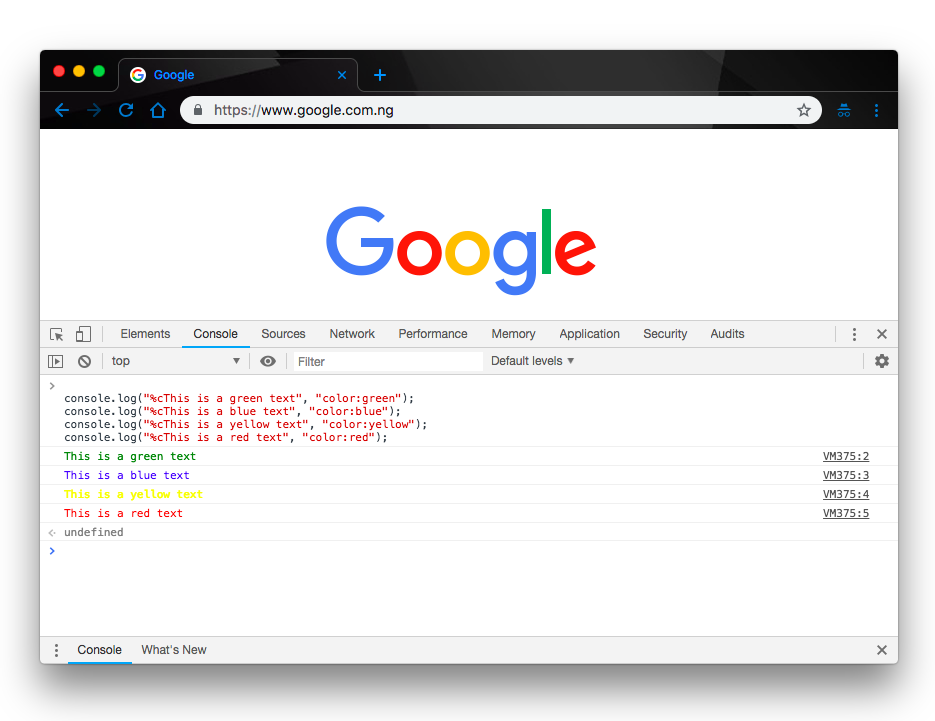Toggle the device toolbar icon

(83, 334)
